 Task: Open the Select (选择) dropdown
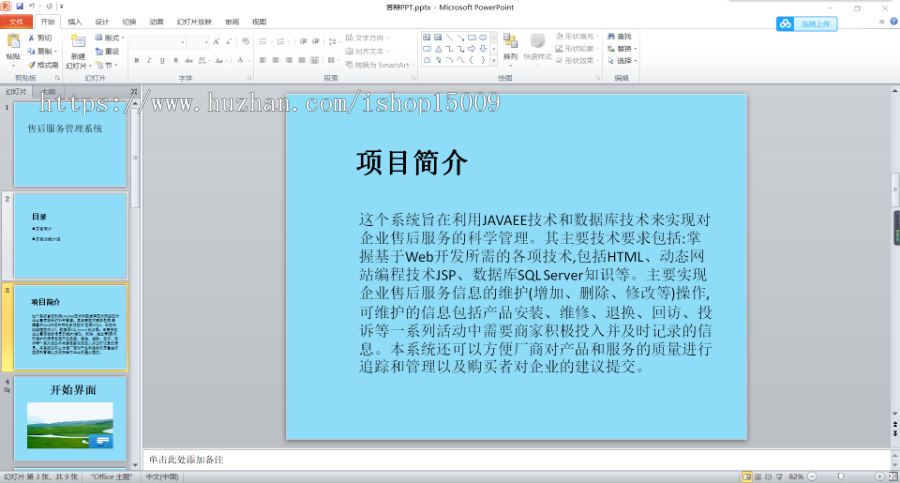[623, 60]
